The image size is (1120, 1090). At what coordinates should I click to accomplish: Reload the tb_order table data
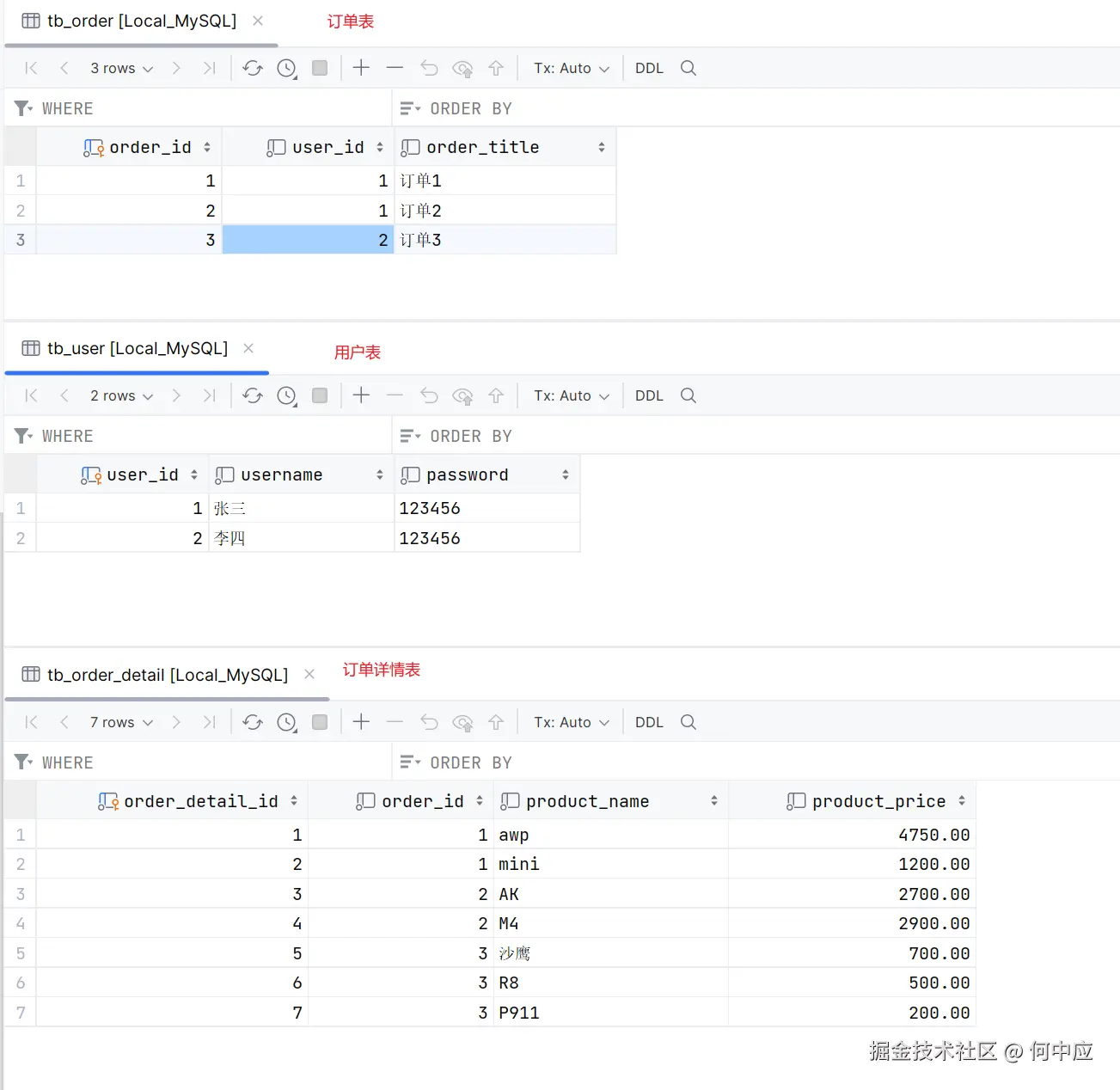pos(252,68)
